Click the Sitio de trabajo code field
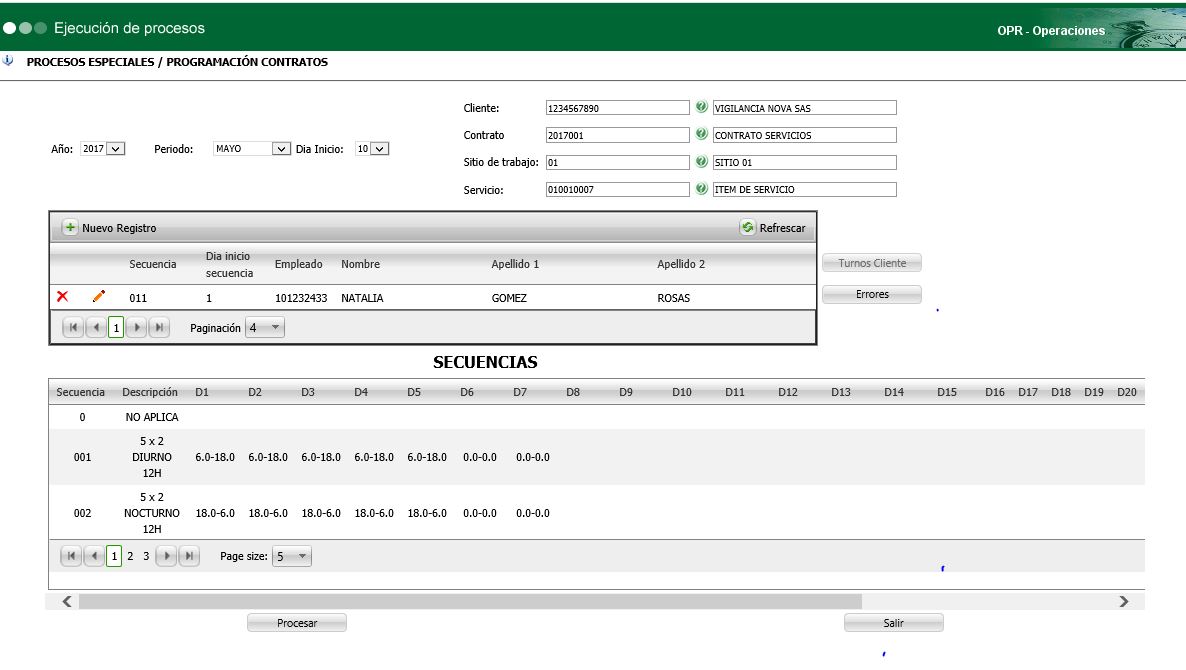Screen dimensions: 1186x670 click(x=617, y=163)
